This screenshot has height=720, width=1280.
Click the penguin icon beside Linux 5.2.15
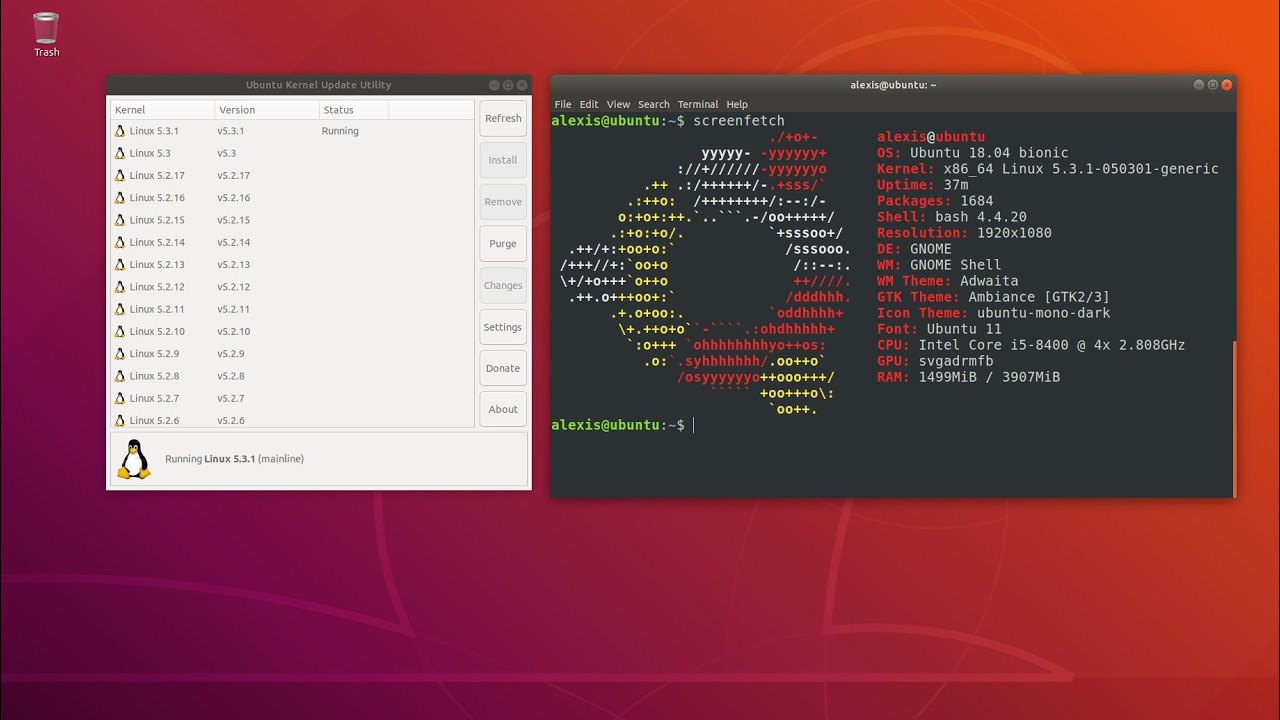click(120, 220)
